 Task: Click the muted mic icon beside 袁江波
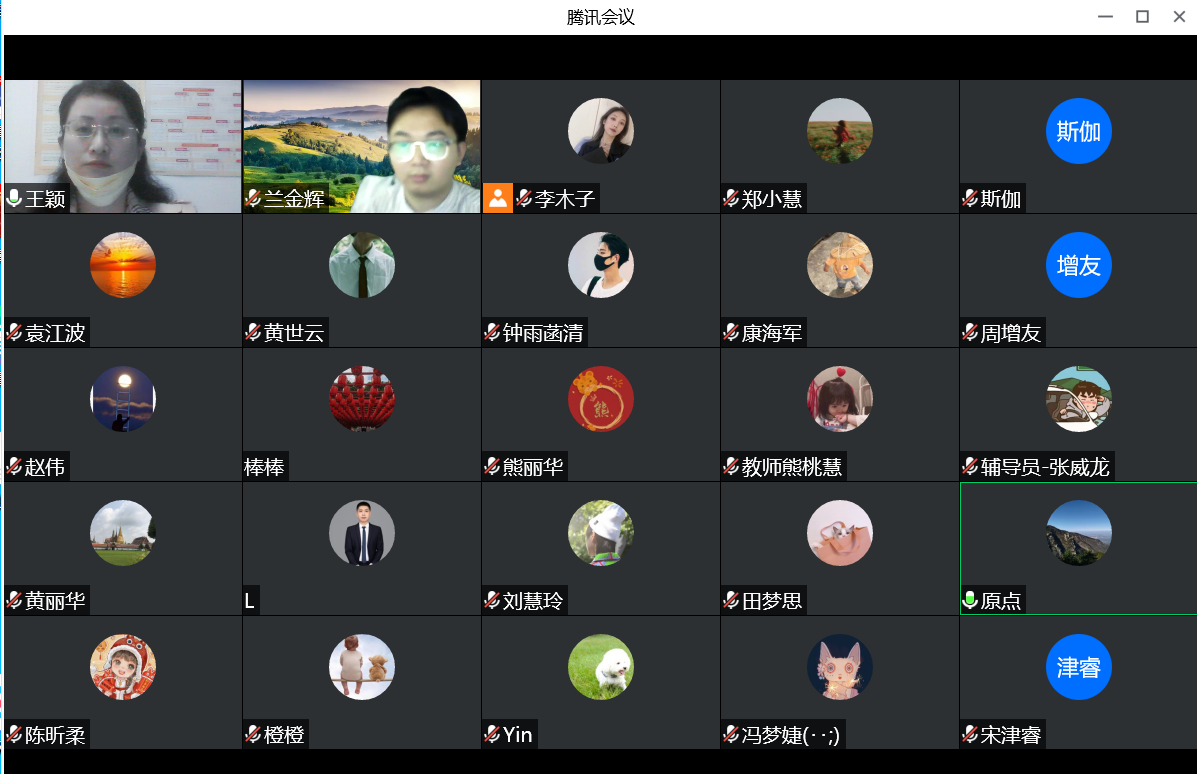click(14, 332)
